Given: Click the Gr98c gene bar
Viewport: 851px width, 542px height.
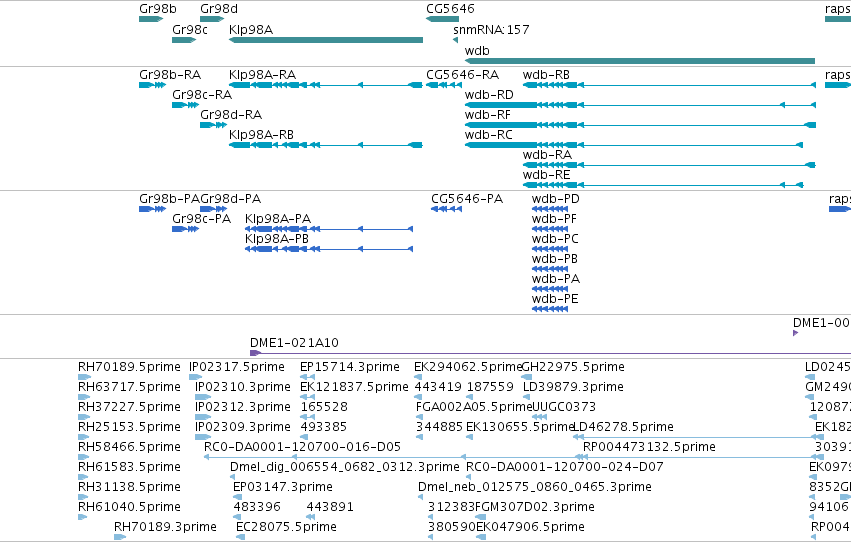Looking at the screenshot, I should [x=183, y=40].
